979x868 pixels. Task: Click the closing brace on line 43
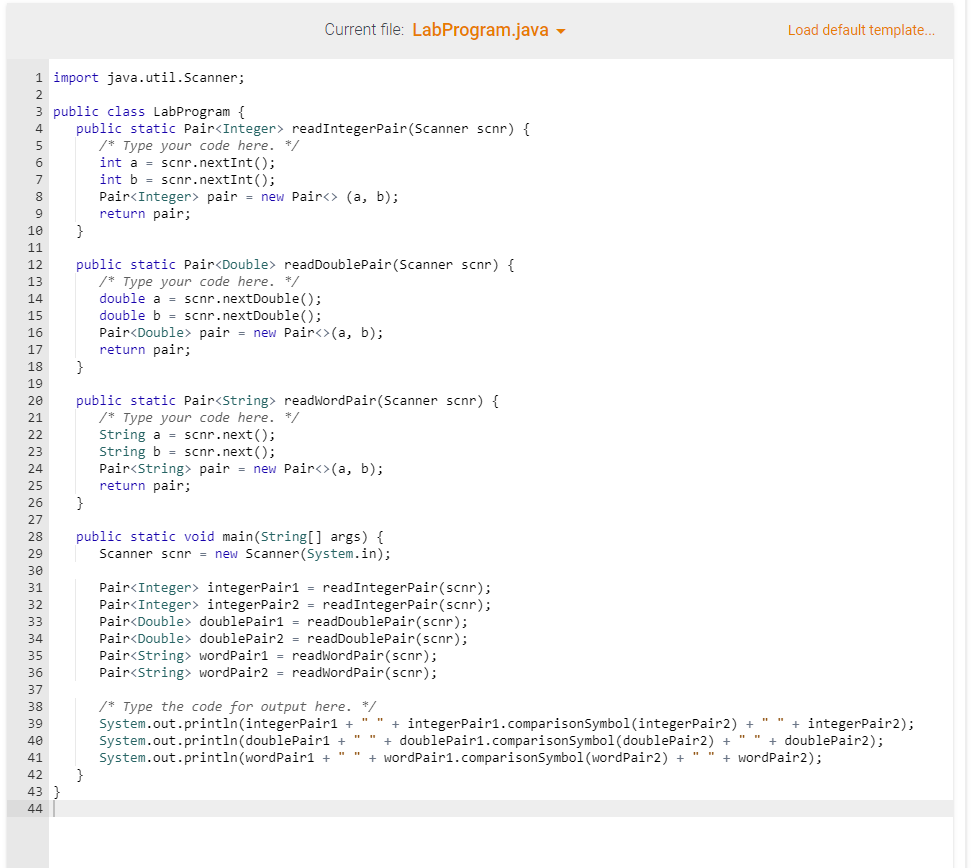(x=57, y=792)
